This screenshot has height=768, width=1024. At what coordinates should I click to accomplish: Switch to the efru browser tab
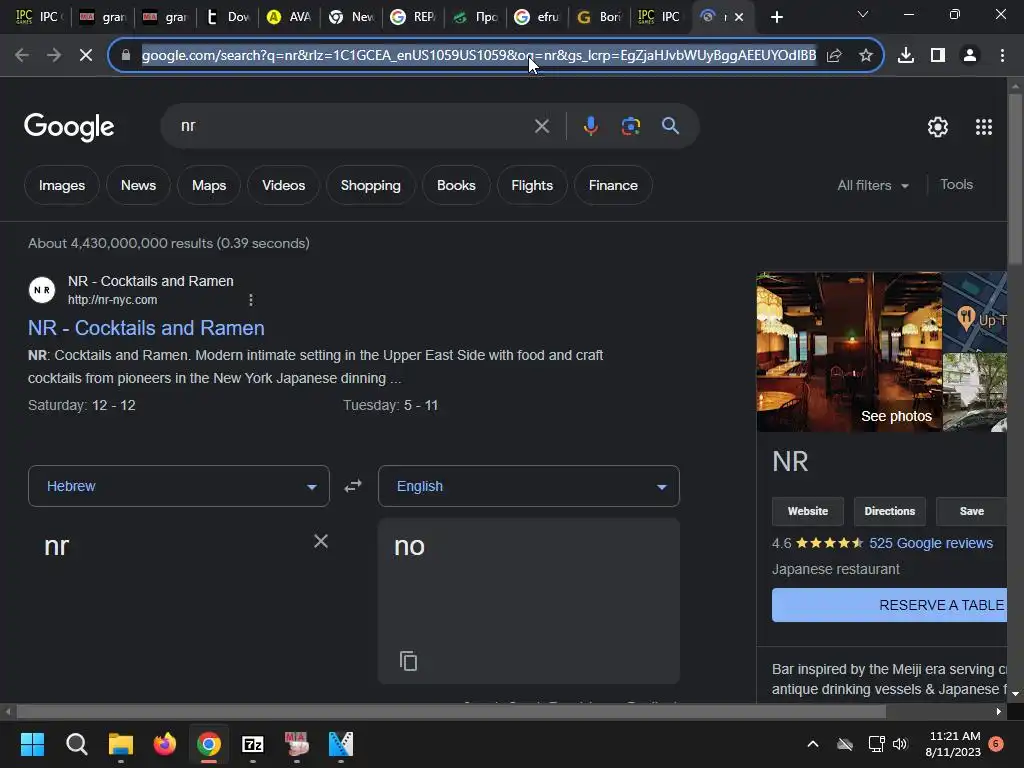click(538, 17)
